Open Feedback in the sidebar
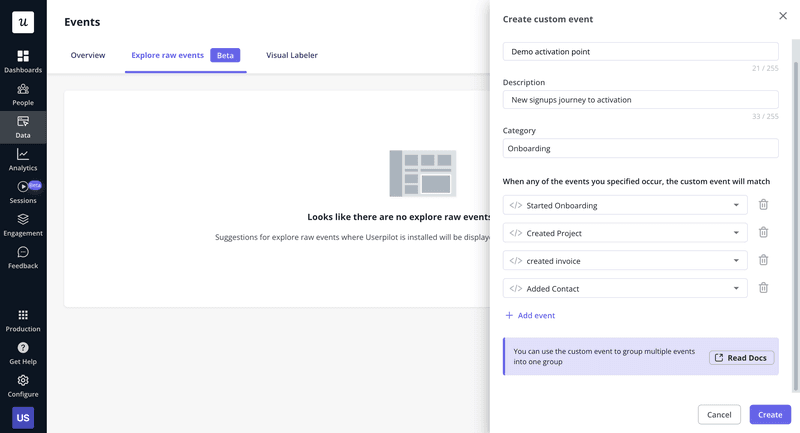 pos(23,258)
